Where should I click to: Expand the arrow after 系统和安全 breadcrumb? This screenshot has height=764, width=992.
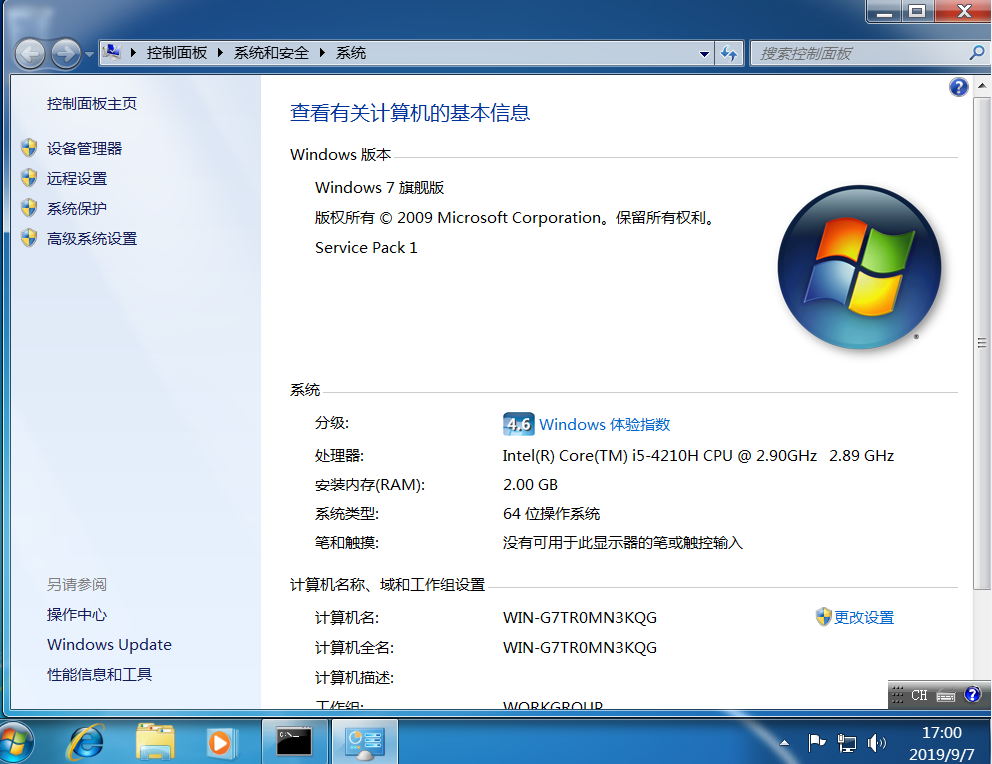322,52
